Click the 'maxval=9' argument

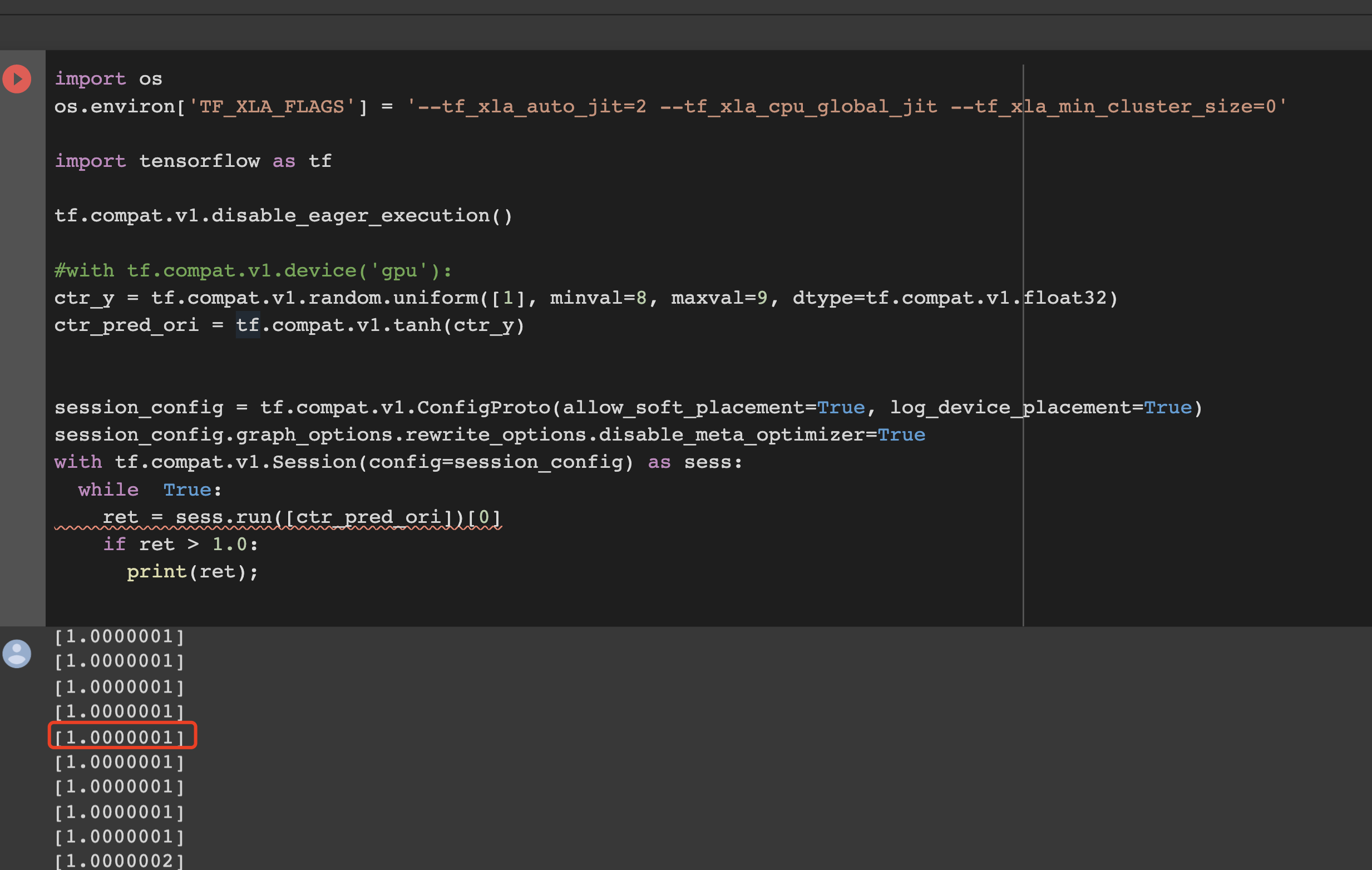coord(719,298)
